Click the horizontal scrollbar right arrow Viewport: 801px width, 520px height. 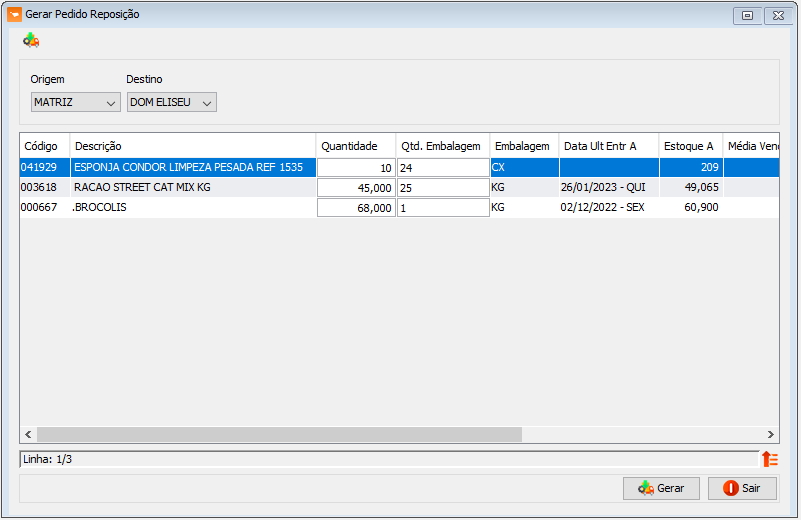pos(770,435)
